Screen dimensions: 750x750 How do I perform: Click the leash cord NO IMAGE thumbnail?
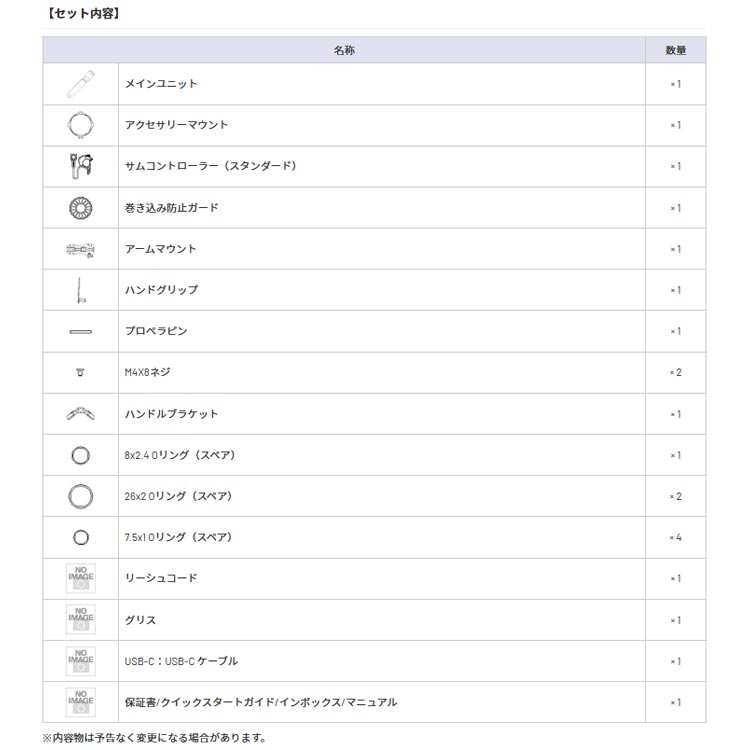[80, 578]
